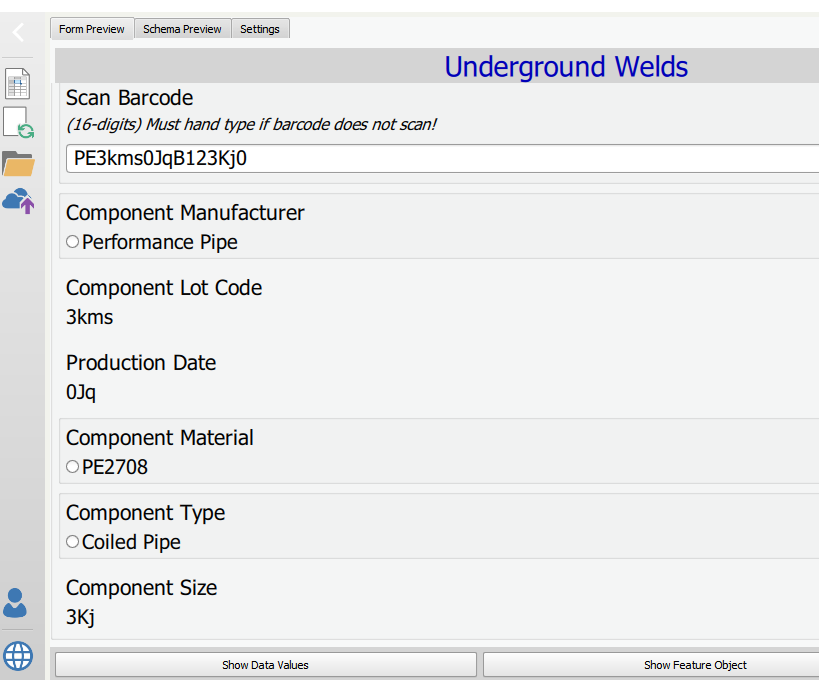Click the back arrow chevron icon
Viewport: 831px width, 680px height.
[18, 33]
